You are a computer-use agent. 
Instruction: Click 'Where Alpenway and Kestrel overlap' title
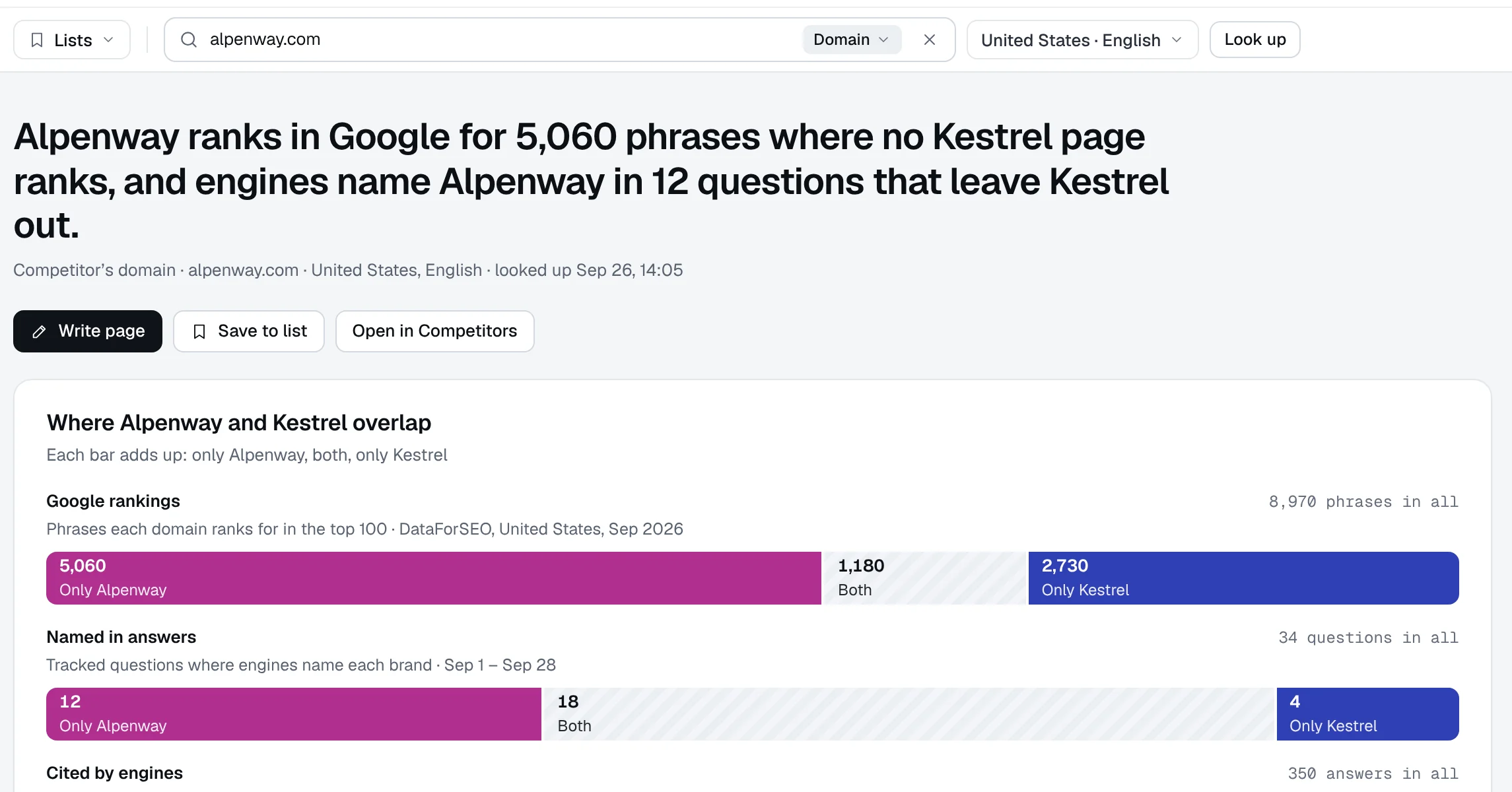coord(239,423)
